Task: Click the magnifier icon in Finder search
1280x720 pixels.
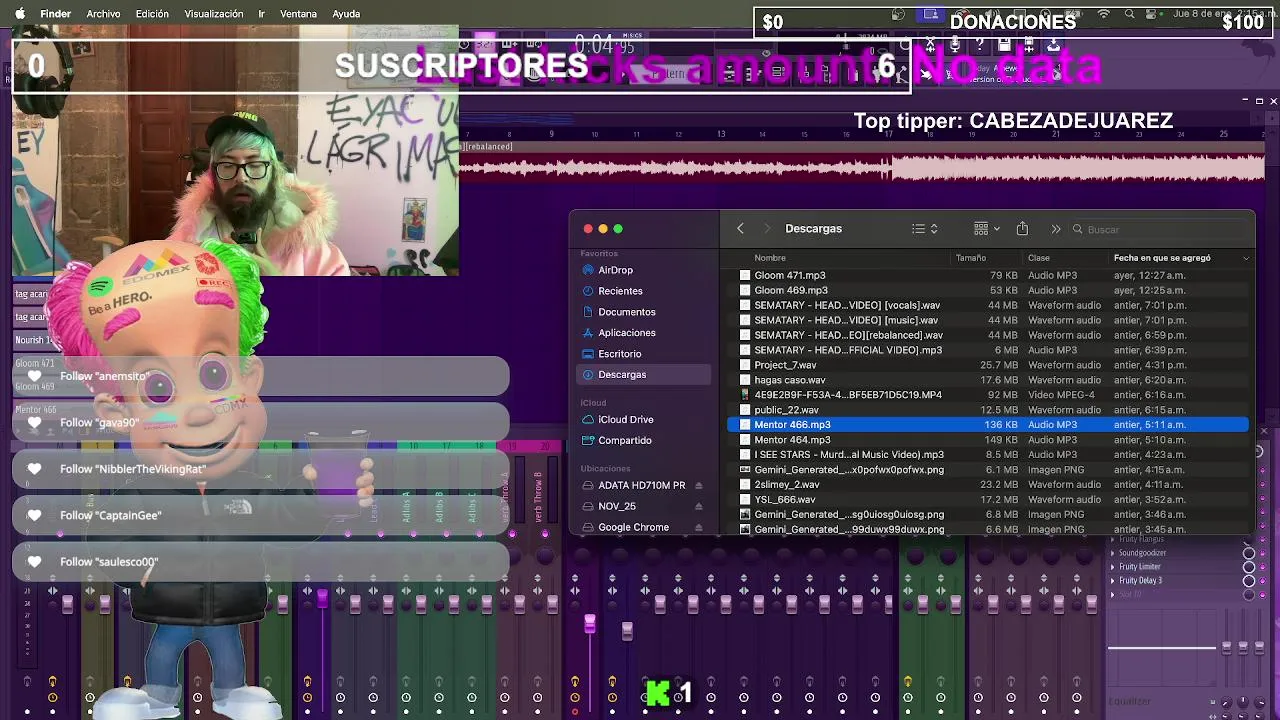Action: 1078,229
